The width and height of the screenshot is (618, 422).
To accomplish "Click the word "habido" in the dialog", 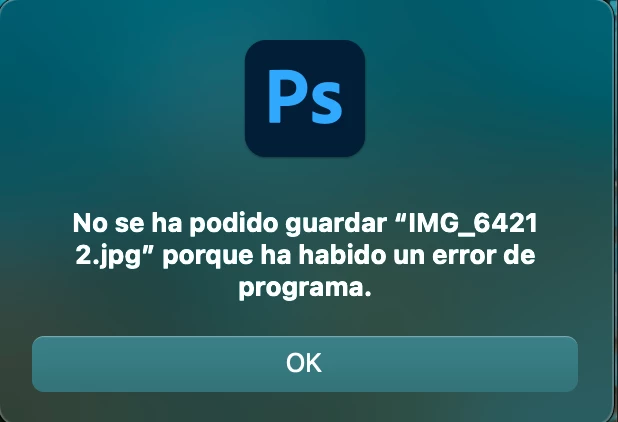I will 342,255.
